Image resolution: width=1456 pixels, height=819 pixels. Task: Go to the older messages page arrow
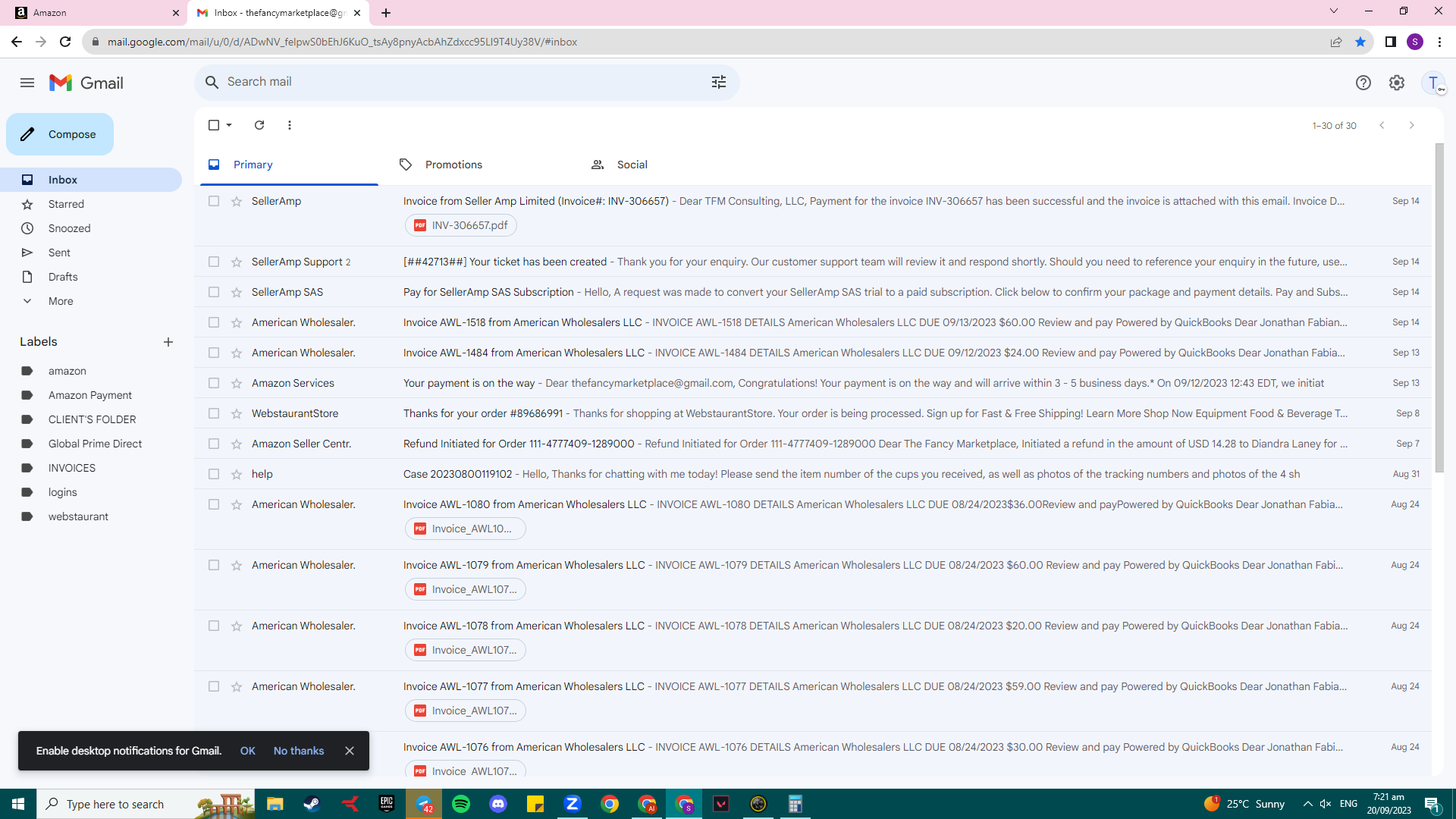1412,125
